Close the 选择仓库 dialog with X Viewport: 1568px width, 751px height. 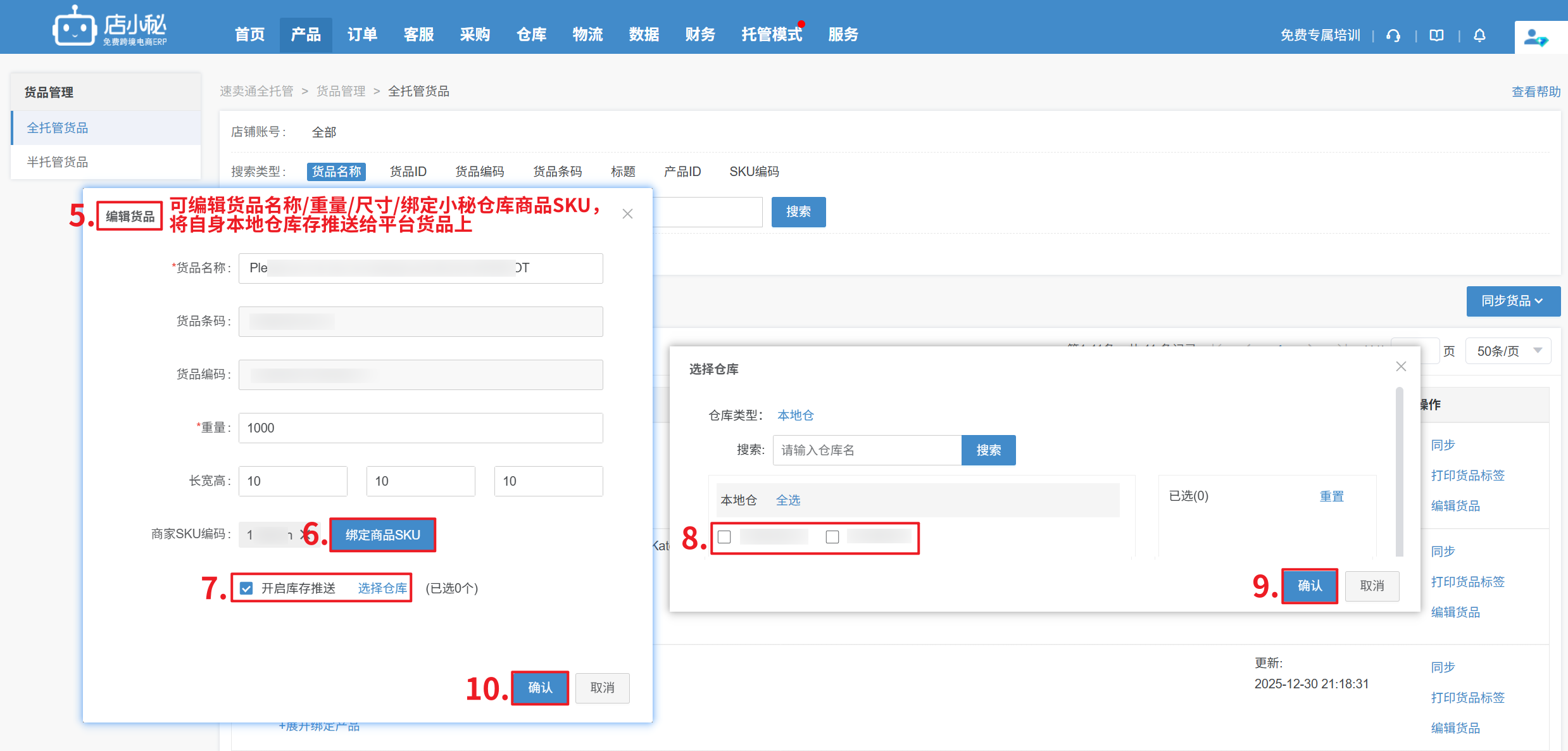1401,367
